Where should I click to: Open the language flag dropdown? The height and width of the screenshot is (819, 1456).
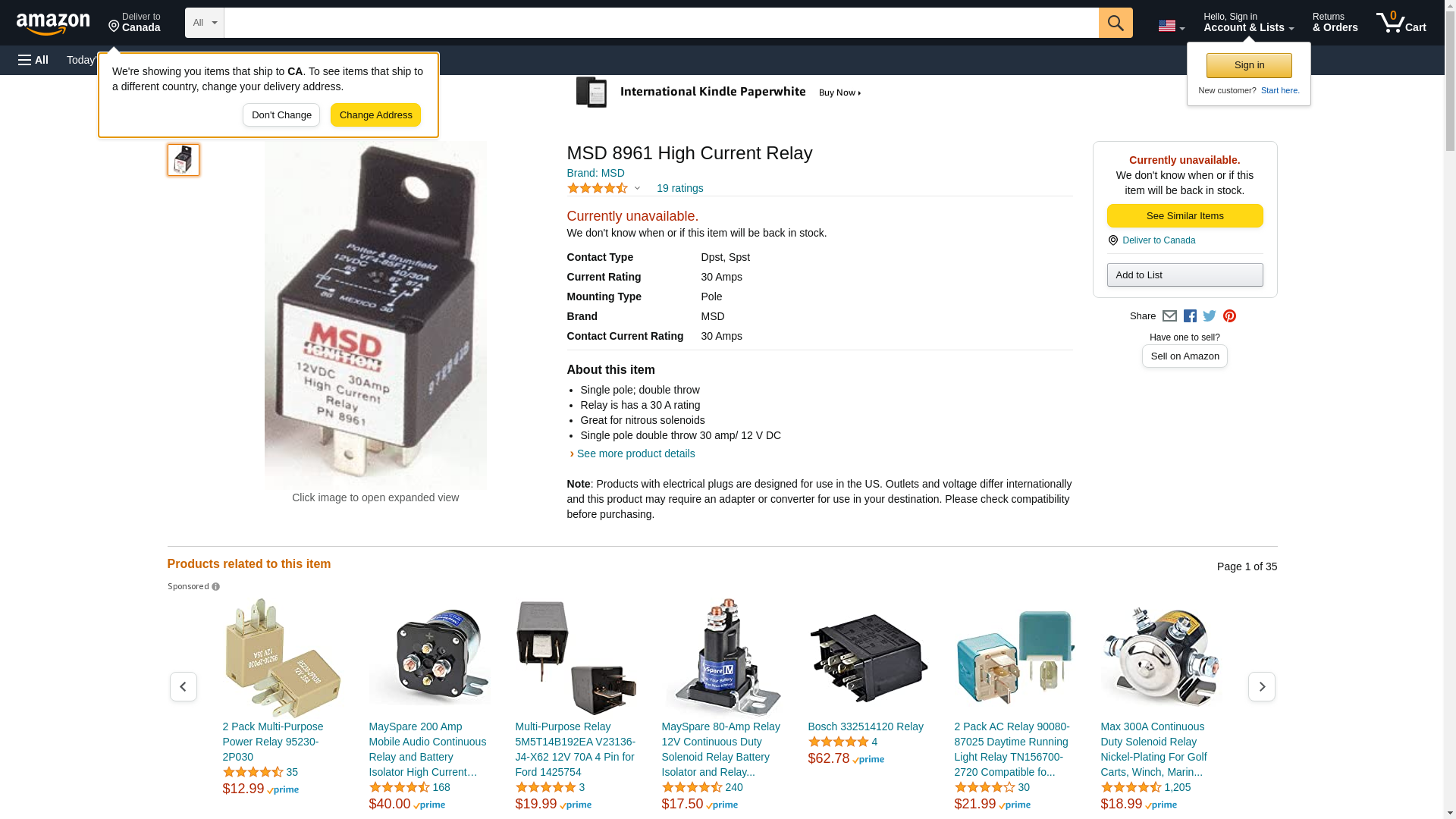[x=1171, y=26]
